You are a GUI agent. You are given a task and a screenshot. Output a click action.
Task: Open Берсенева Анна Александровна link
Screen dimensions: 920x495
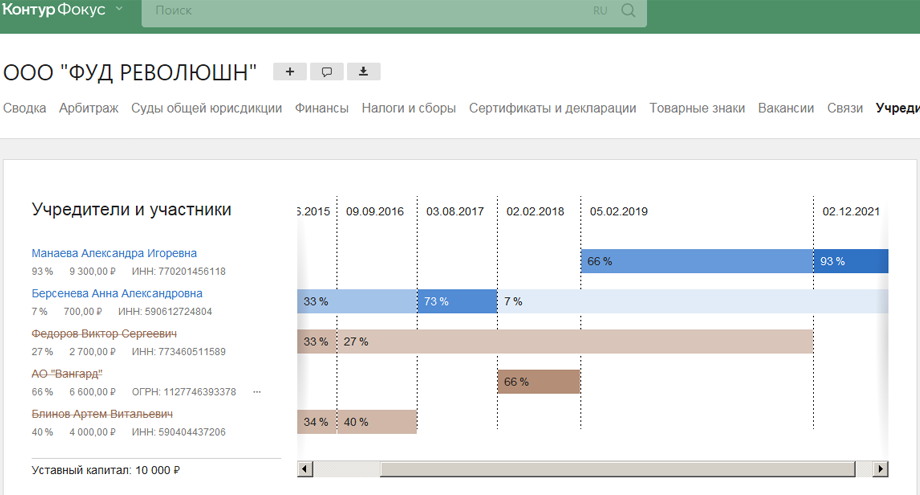click(x=117, y=293)
